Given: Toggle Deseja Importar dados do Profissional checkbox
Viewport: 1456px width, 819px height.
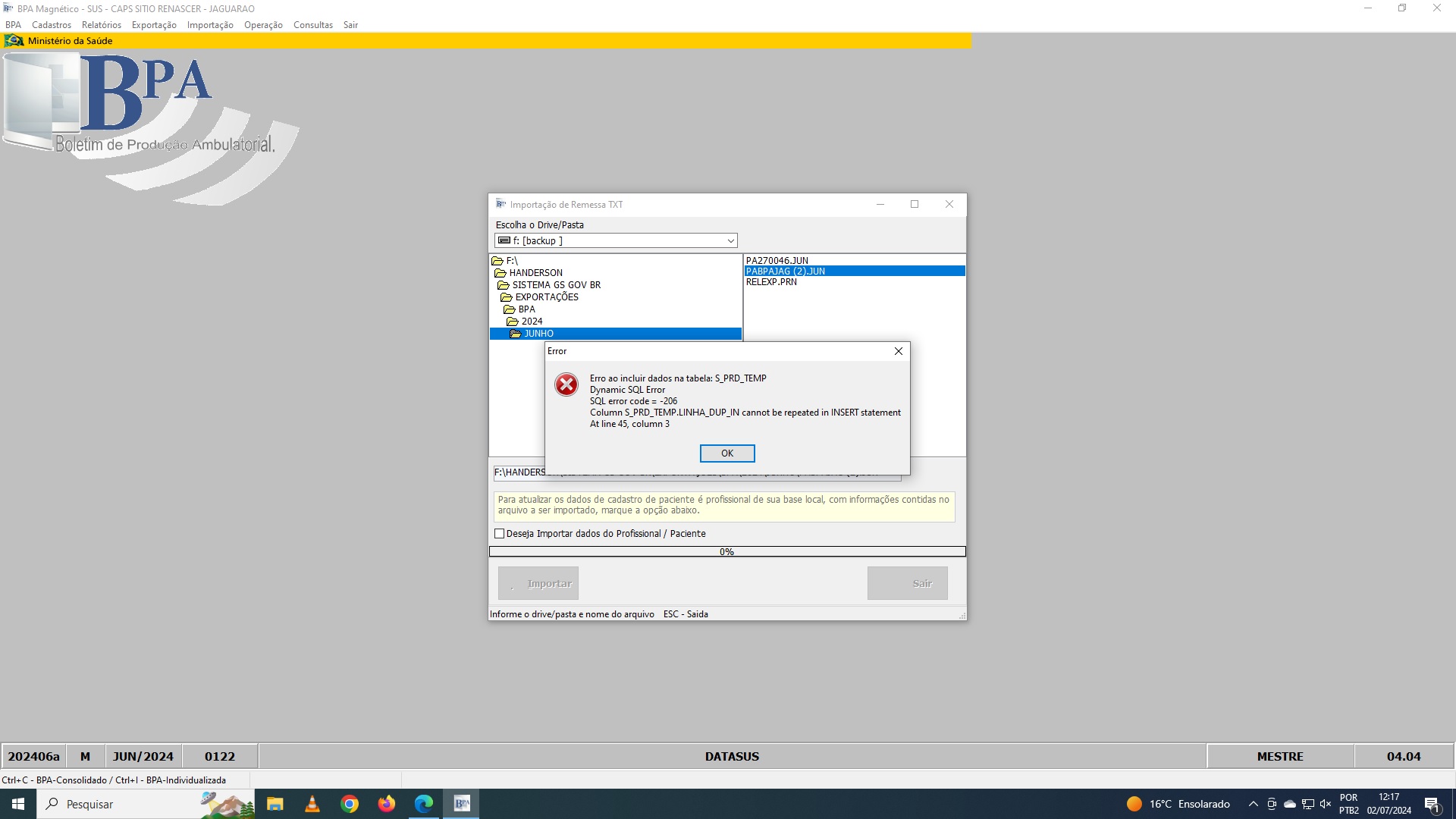Looking at the screenshot, I should (499, 534).
